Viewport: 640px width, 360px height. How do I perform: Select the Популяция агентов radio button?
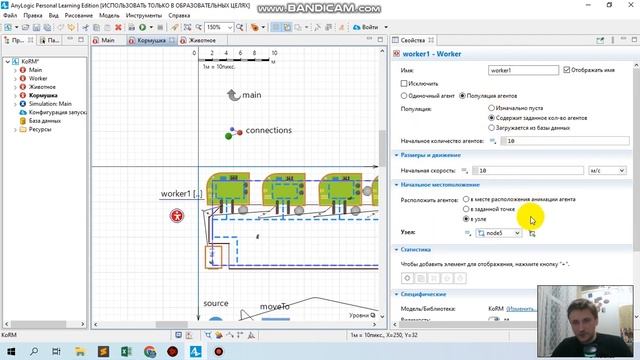[x=462, y=96]
